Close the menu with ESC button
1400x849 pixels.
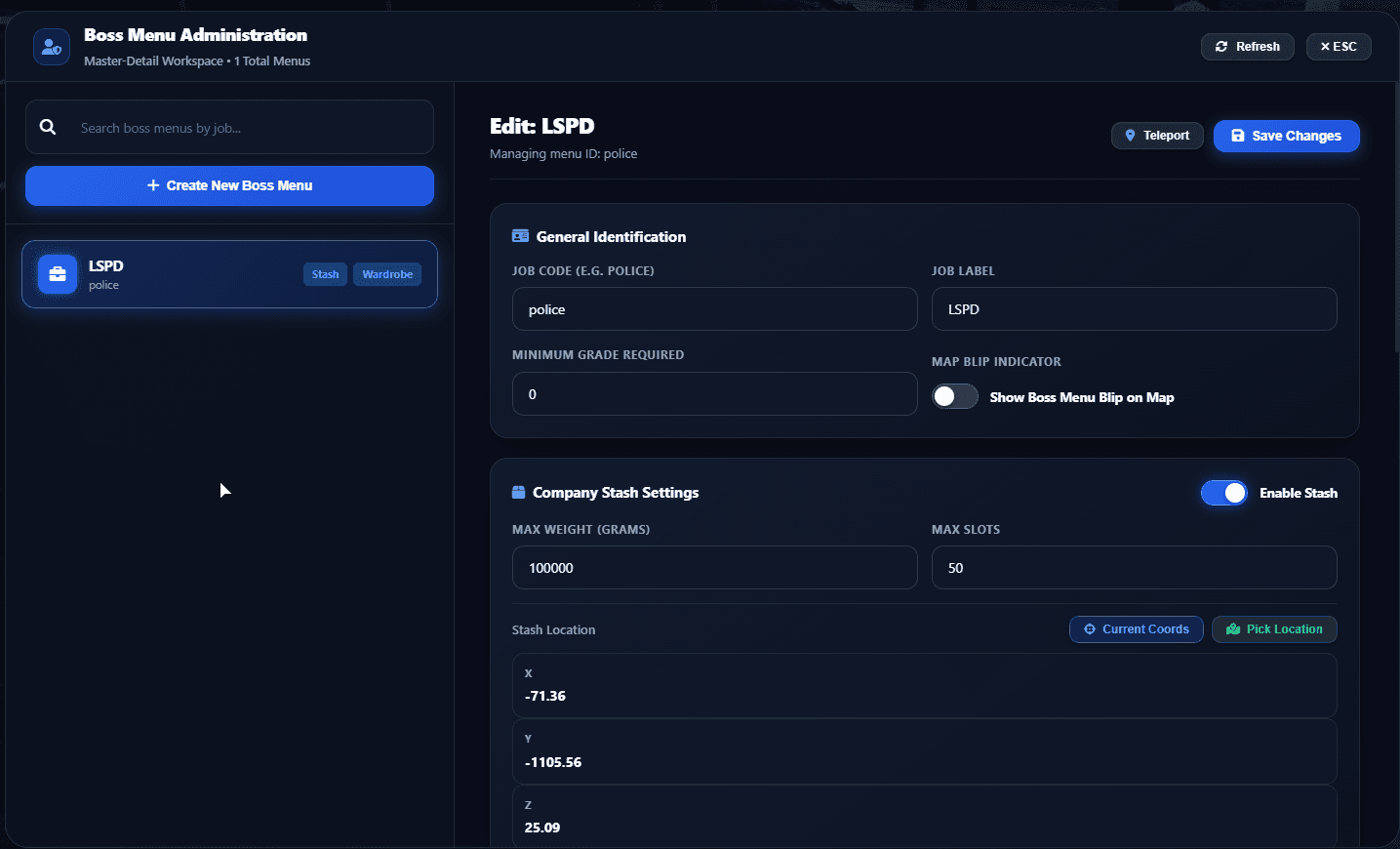coord(1339,47)
